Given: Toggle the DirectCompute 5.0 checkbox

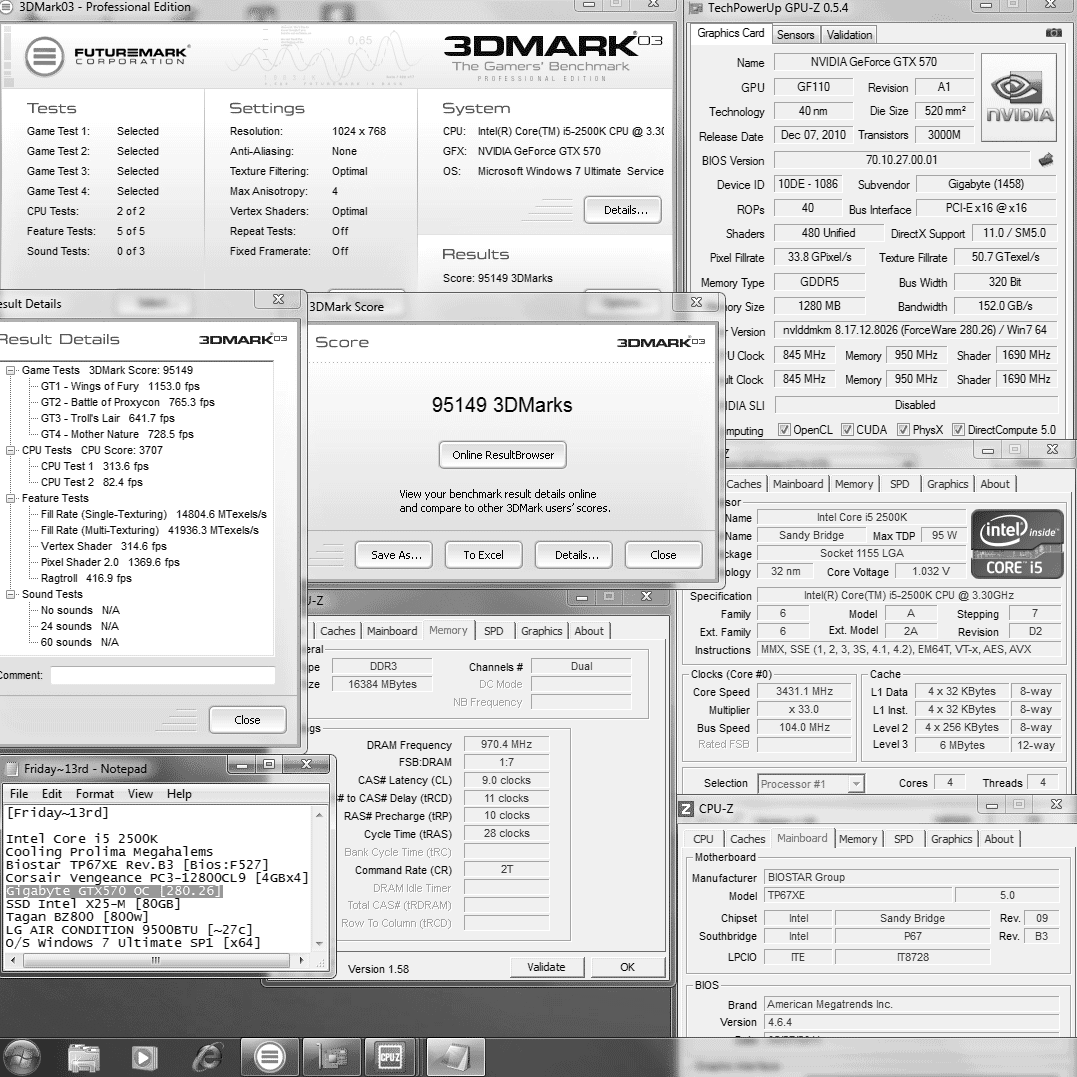Looking at the screenshot, I should (958, 429).
